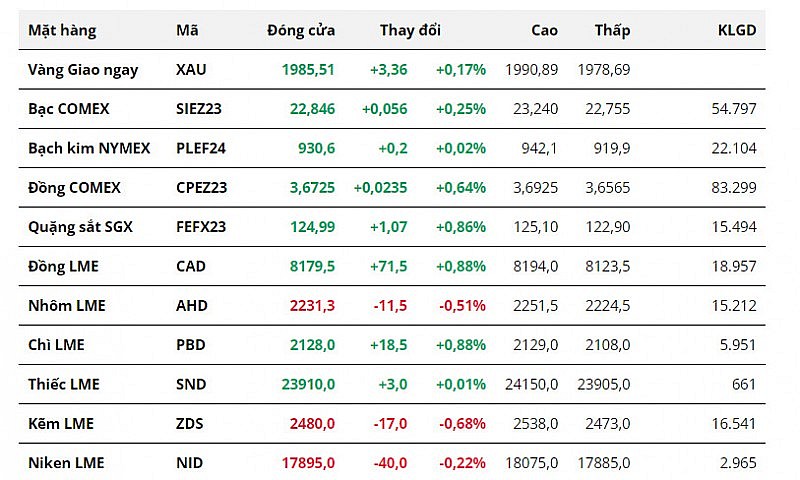Click Bạch kim NYMEX commodity name

pyautogui.click(x=89, y=148)
